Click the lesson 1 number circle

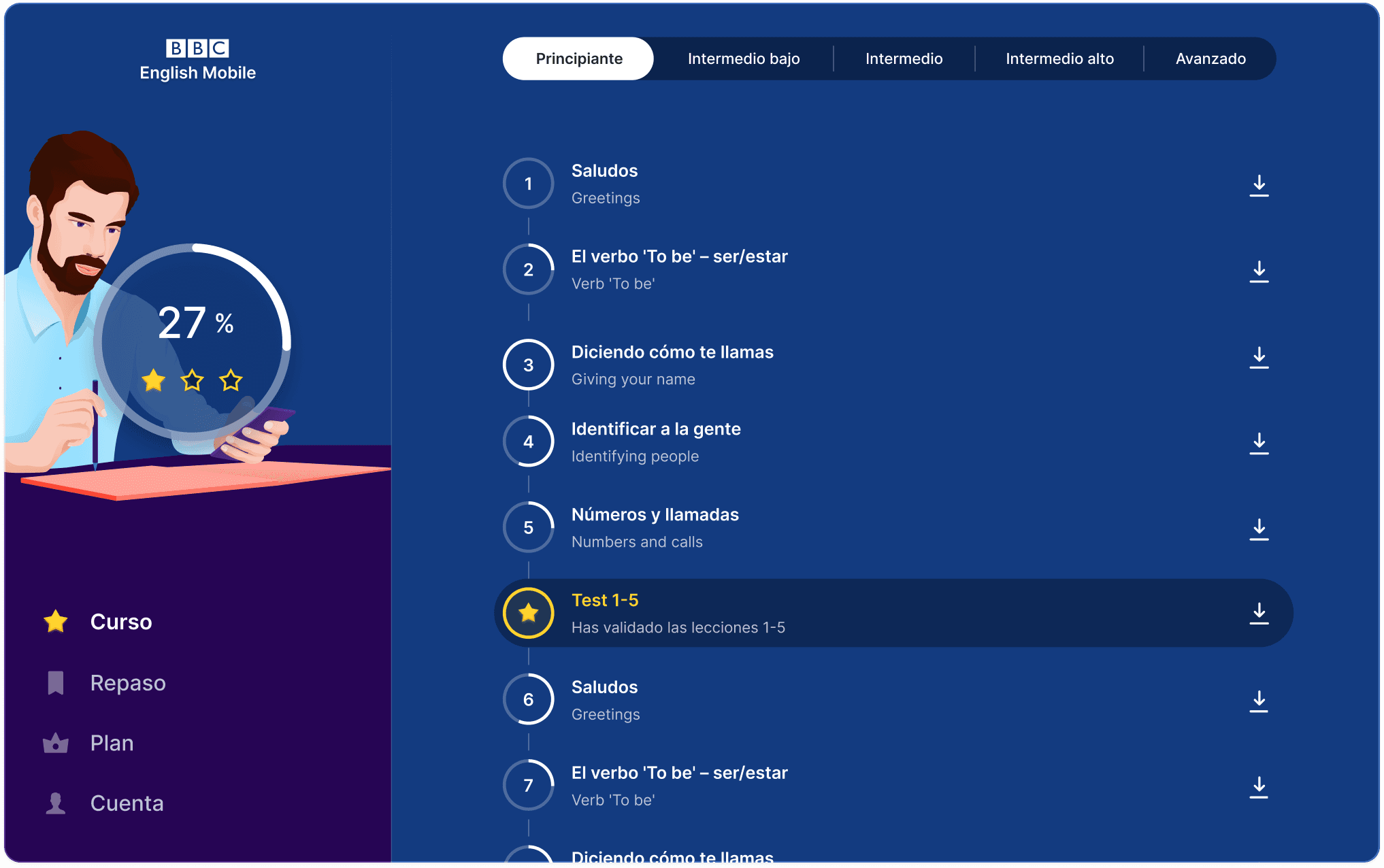tap(529, 184)
